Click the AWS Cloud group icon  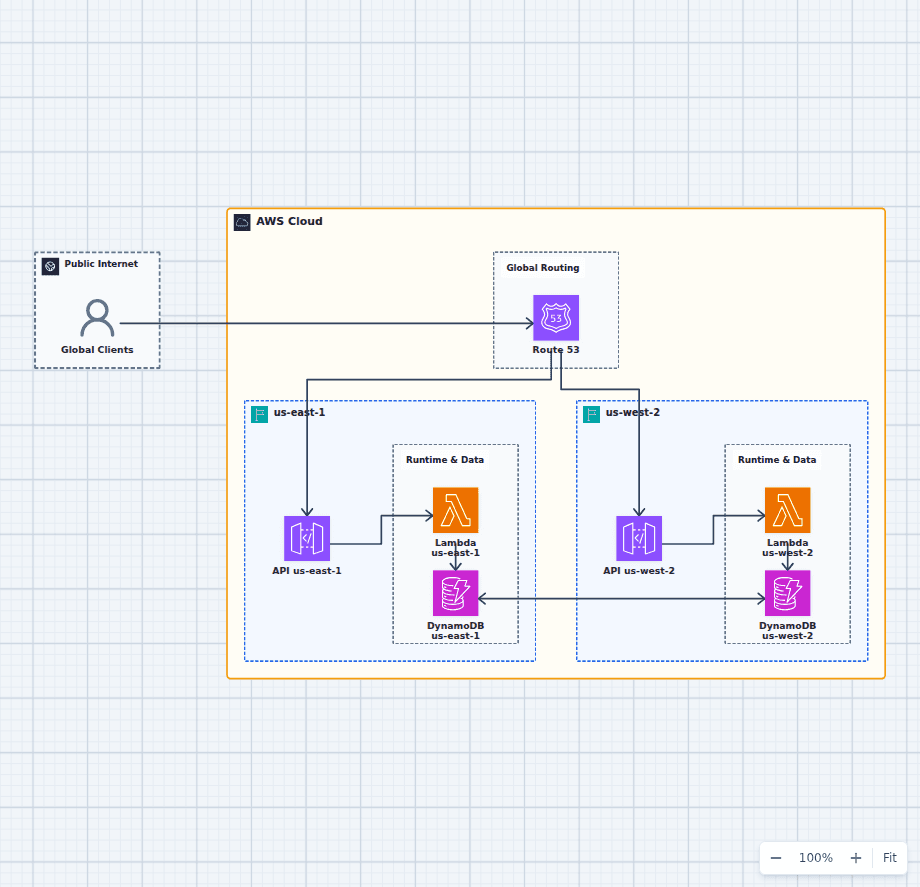tap(242, 222)
